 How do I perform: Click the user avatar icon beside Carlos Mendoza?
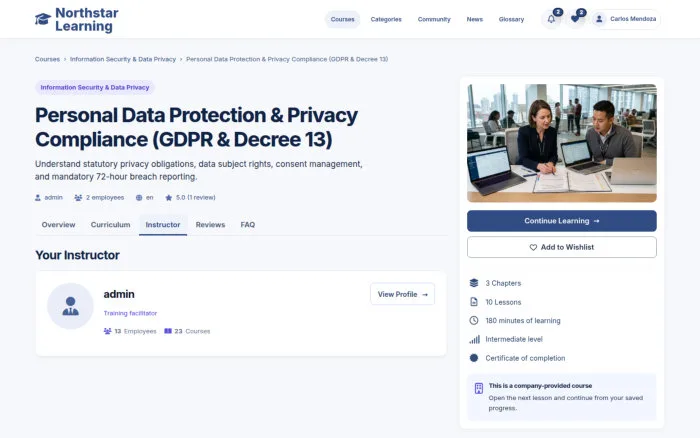coord(600,19)
